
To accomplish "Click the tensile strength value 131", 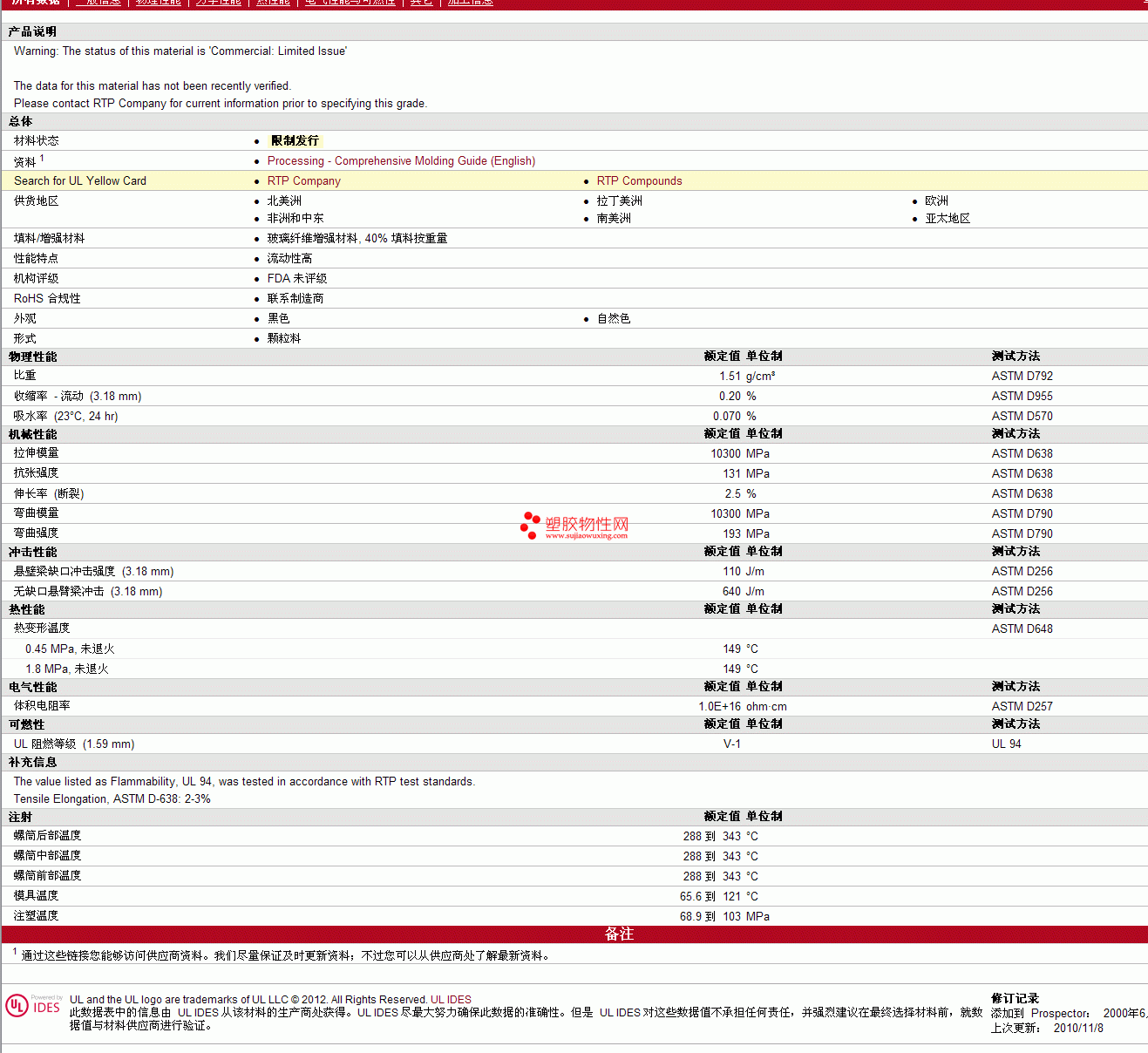I will point(731,473).
